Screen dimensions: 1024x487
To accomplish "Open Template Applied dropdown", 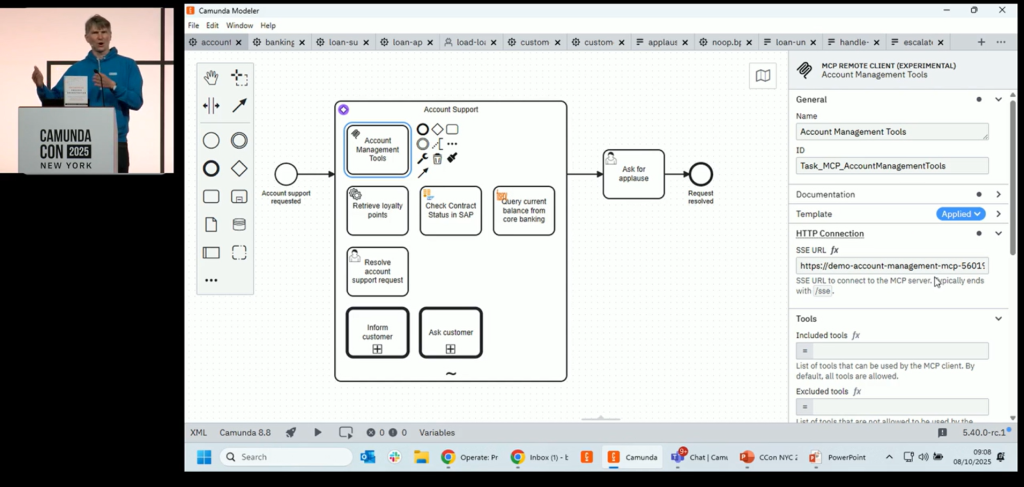I will point(960,214).
